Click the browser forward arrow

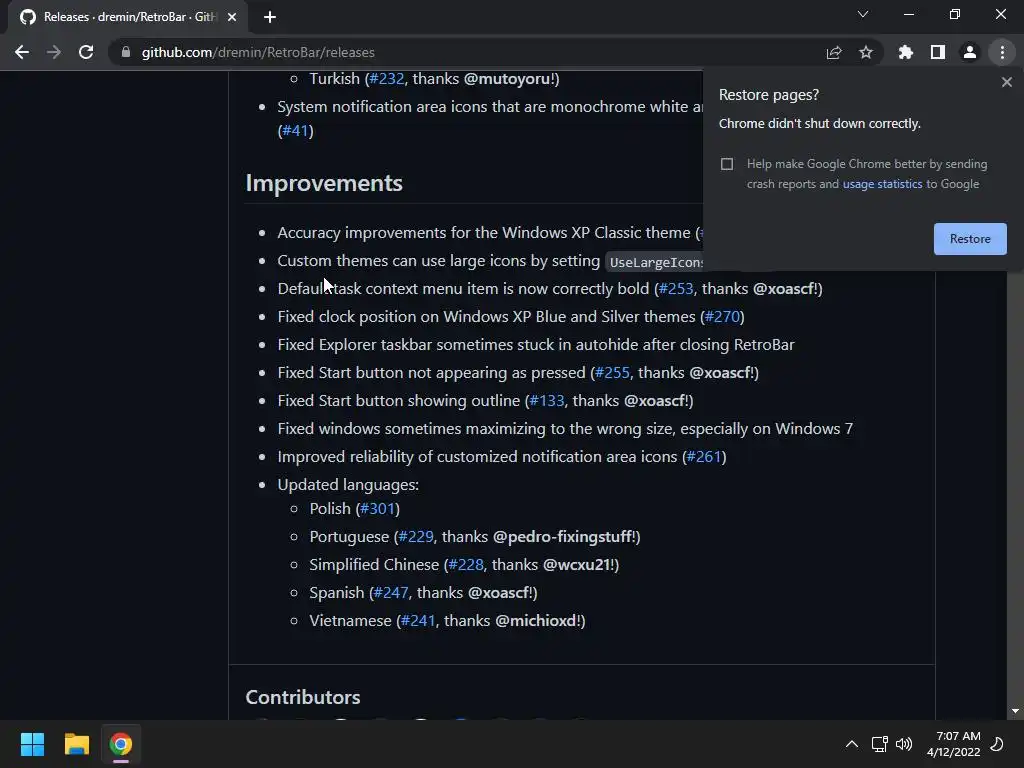tap(54, 52)
